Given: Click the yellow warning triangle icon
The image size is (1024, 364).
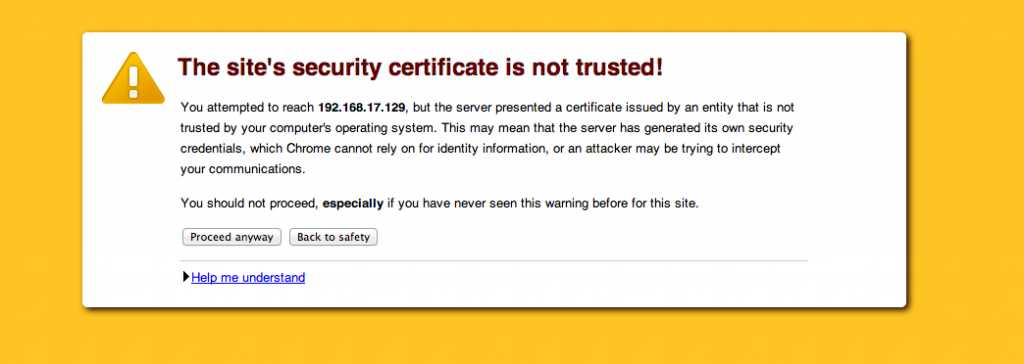Looking at the screenshot, I should point(133,78).
